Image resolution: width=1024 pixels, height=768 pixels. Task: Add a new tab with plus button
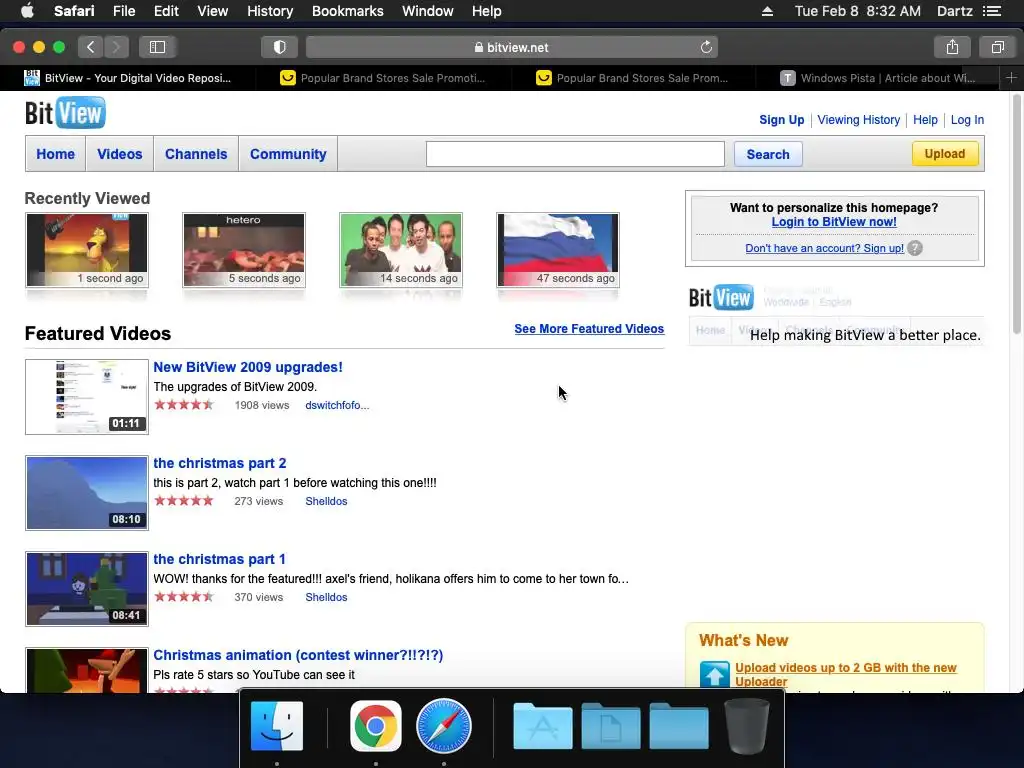(1011, 78)
